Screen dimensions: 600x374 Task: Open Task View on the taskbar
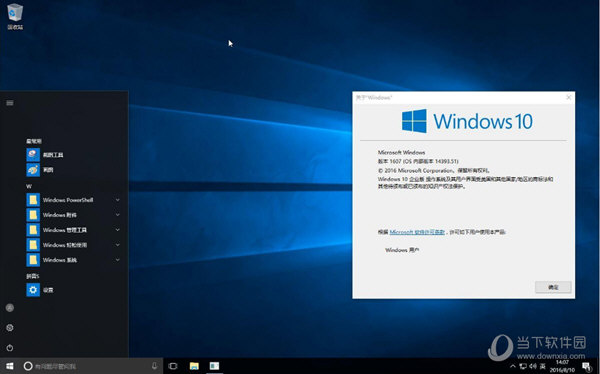click(x=173, y=366)
